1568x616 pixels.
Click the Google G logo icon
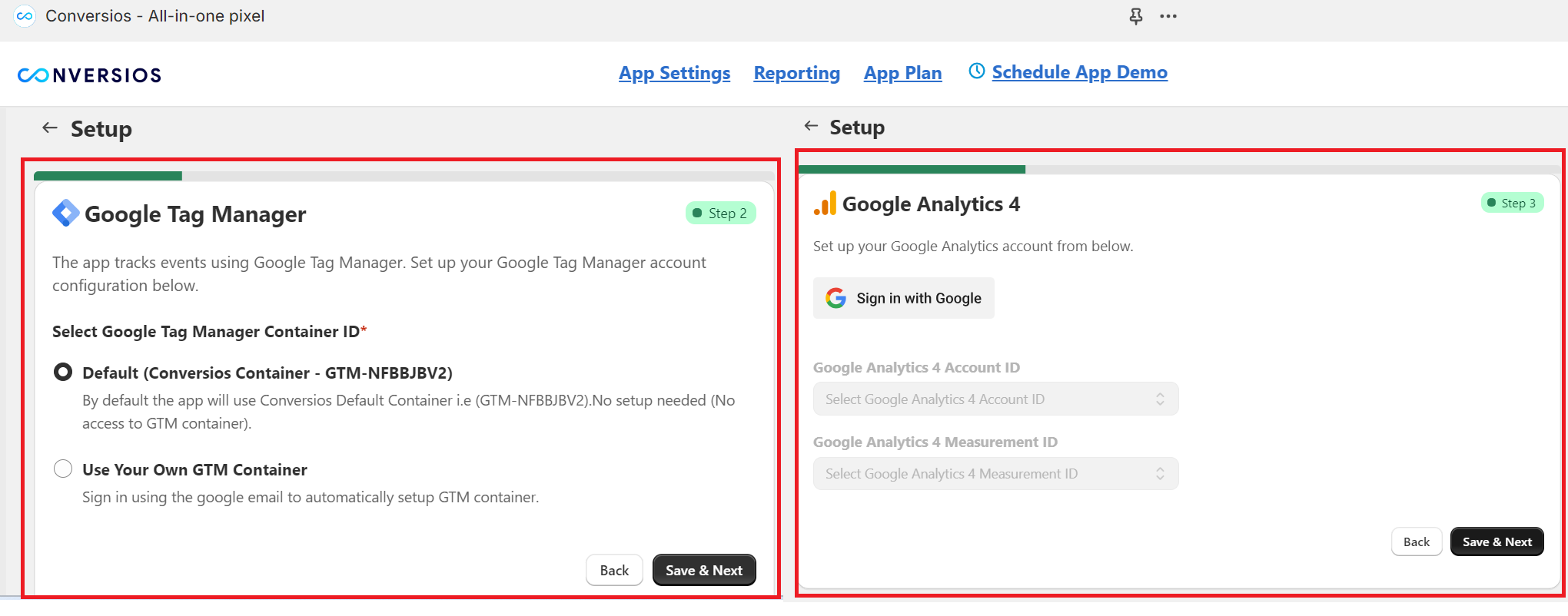coord(835,298)
